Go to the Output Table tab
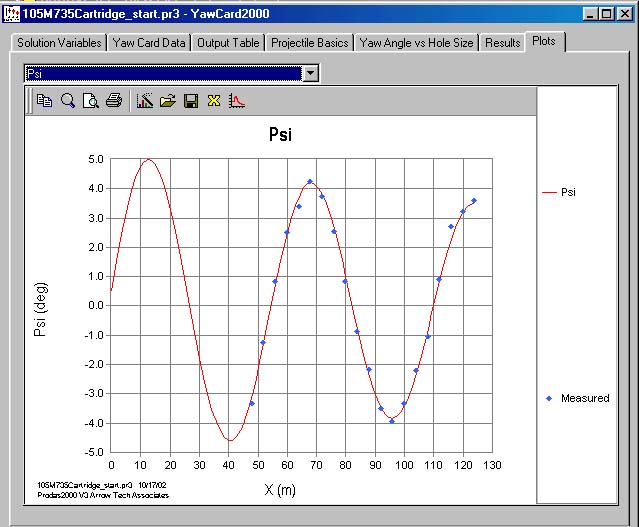The image size is (639, 527). [x=228, y=43]
